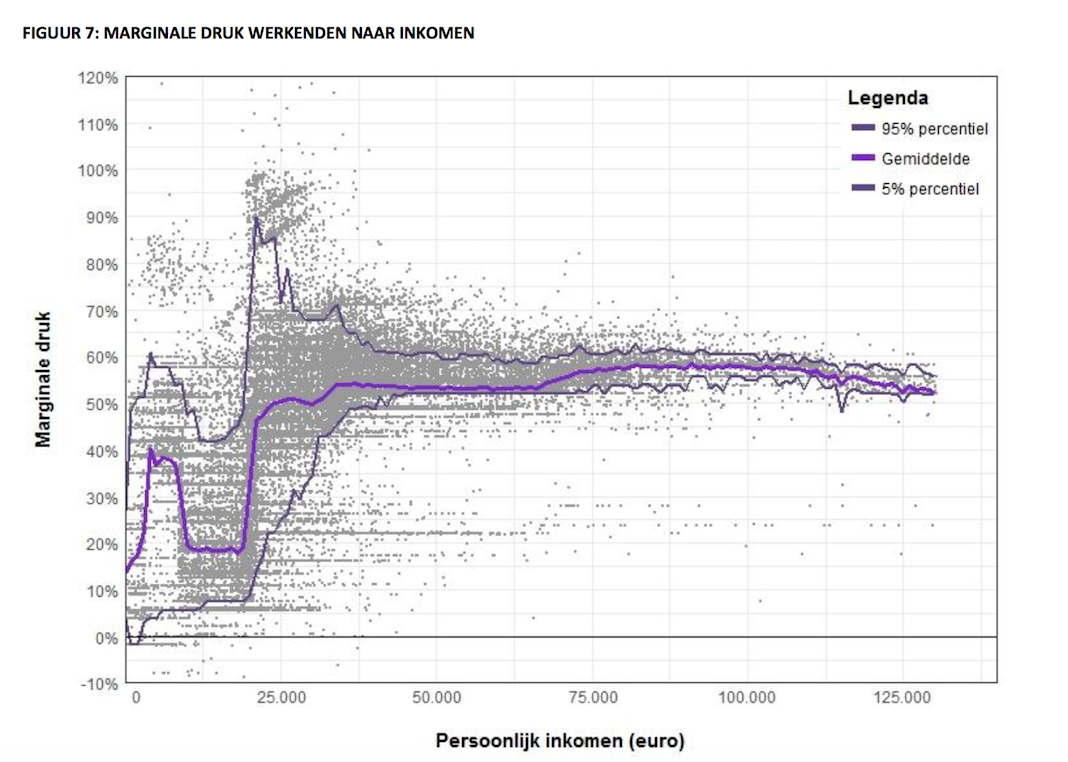
Task: Click the '60%' y-axis label
Action: tap(102, 358)
